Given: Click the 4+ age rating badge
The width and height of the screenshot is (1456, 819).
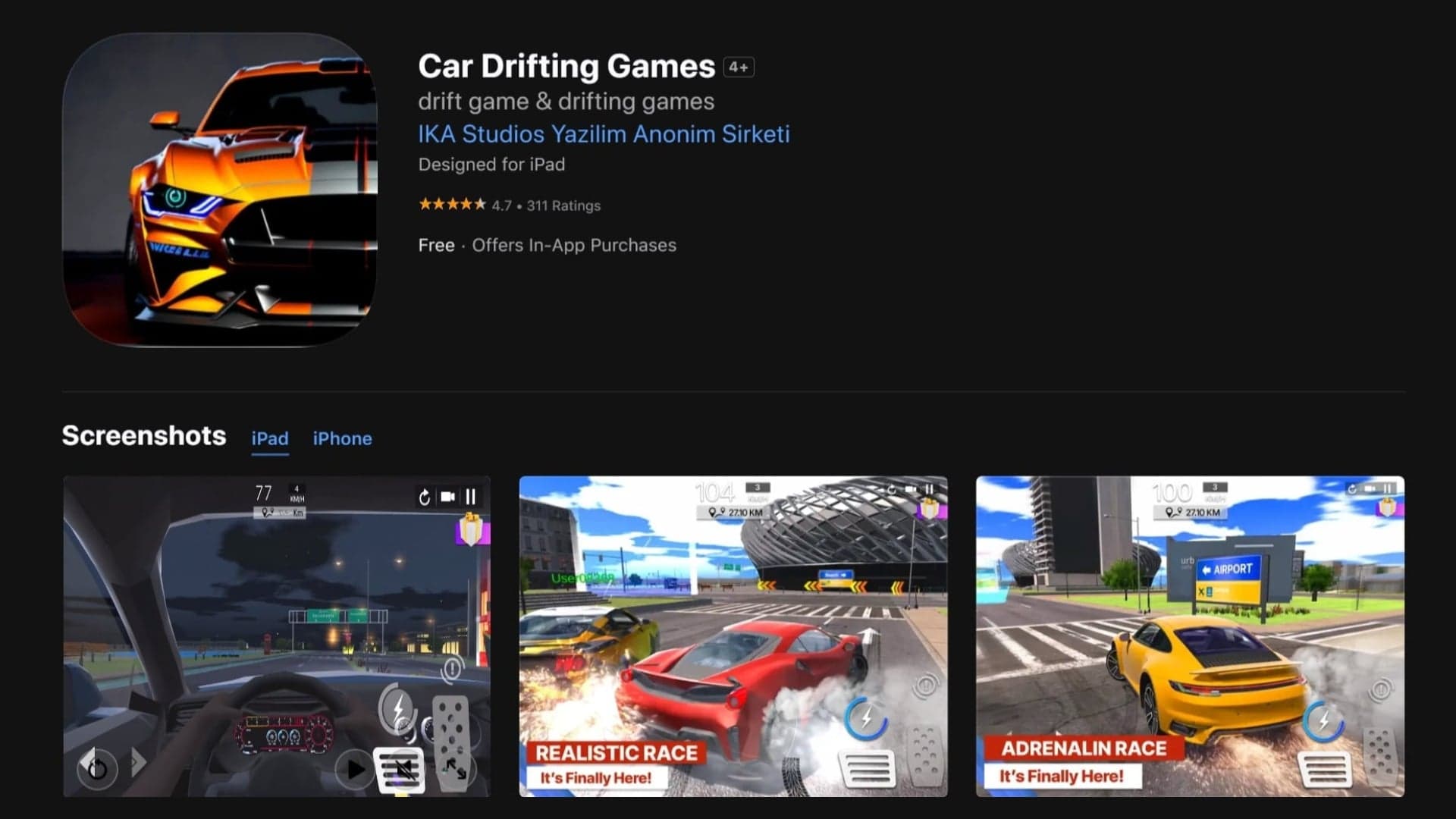Looking at the screenshot, I should (x=739, y=67).
